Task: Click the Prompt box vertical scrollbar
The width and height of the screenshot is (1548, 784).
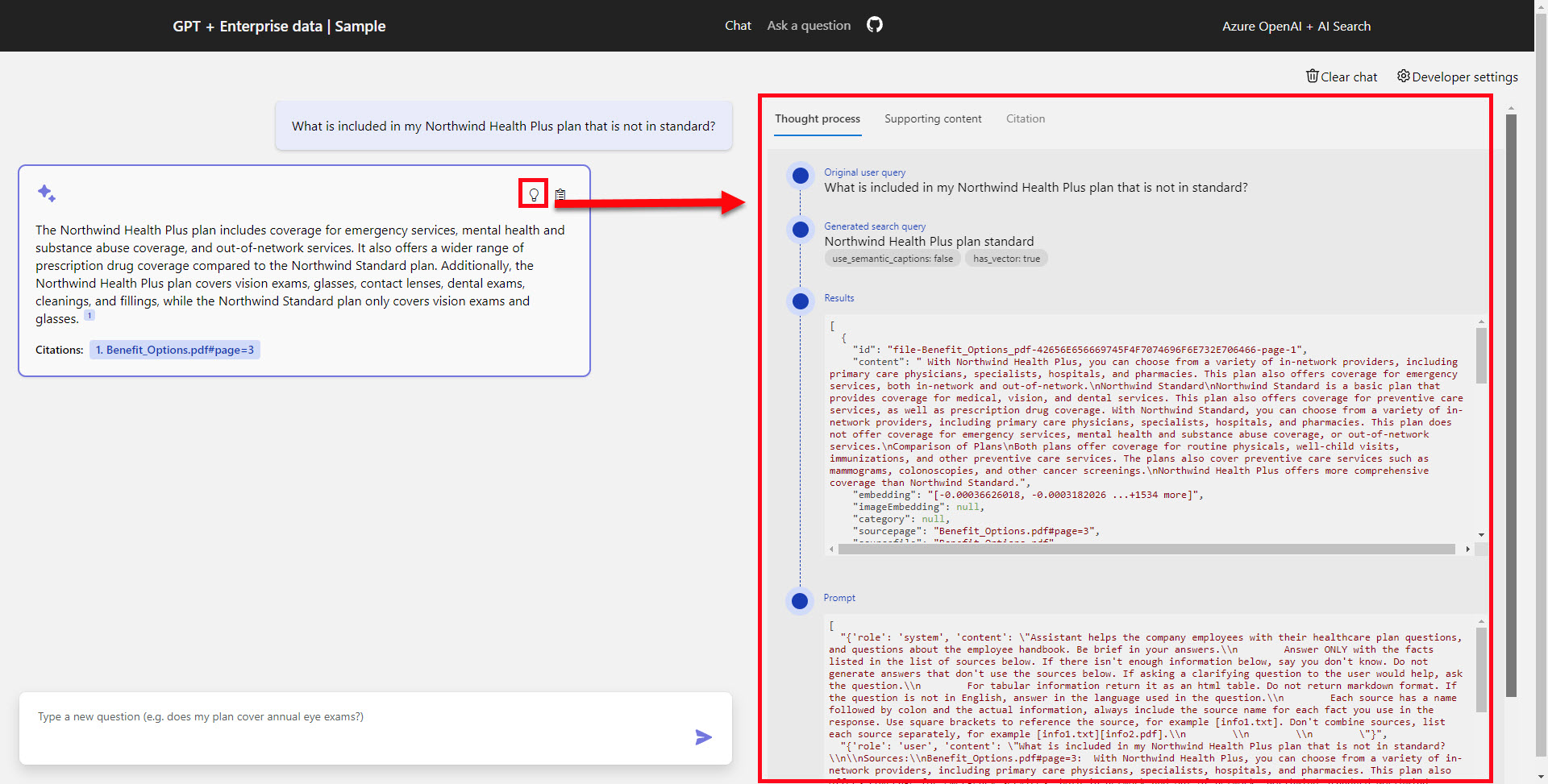Action: point(1481,669)
